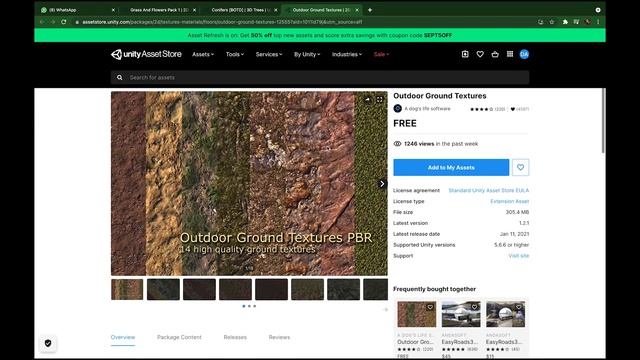Open the Chrome three-dot menu
Viewport: 640px width, 360px height.
coord(598,22)
